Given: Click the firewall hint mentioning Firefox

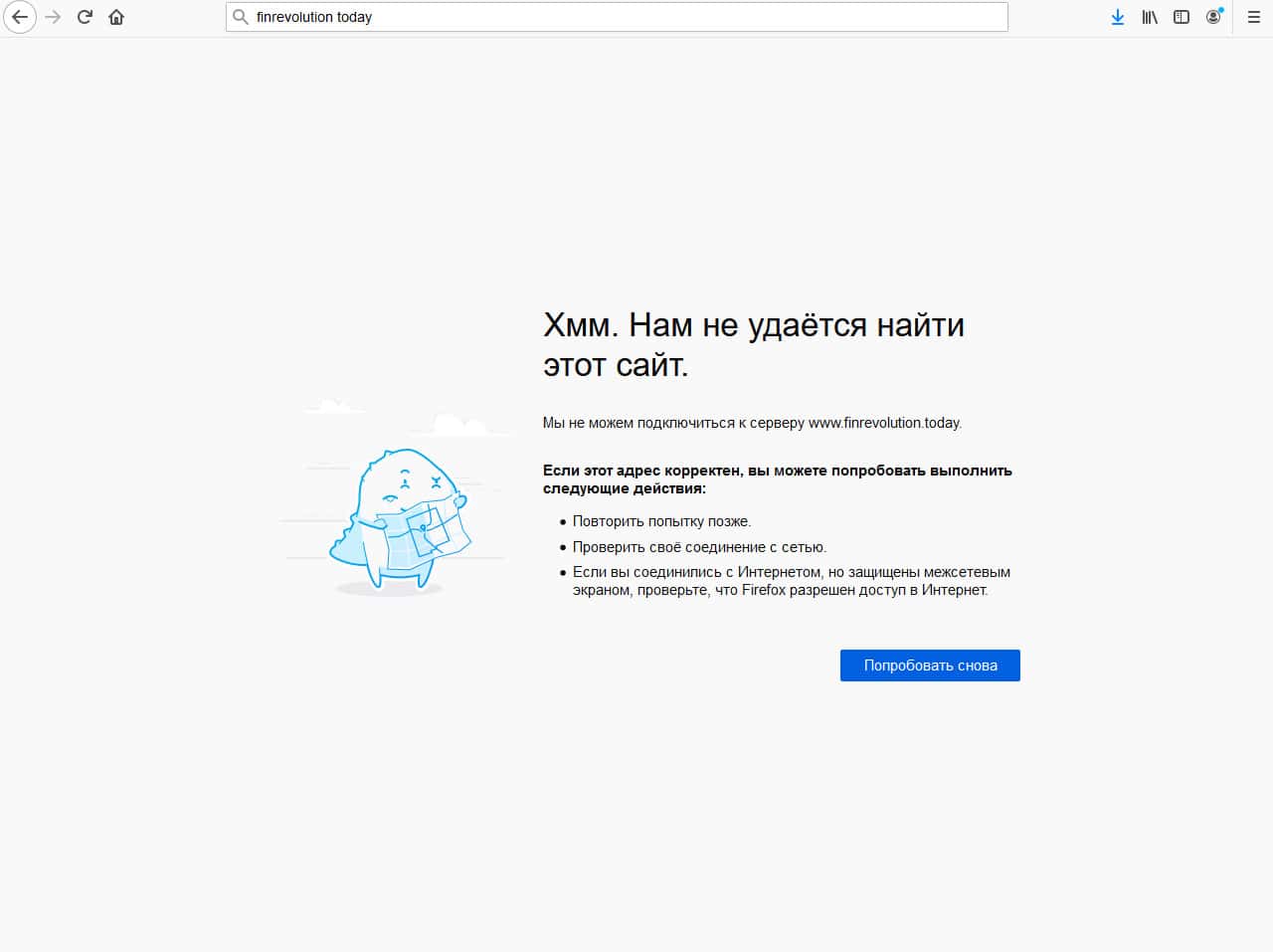Looking at the screenshot, I should coord(792,581).
